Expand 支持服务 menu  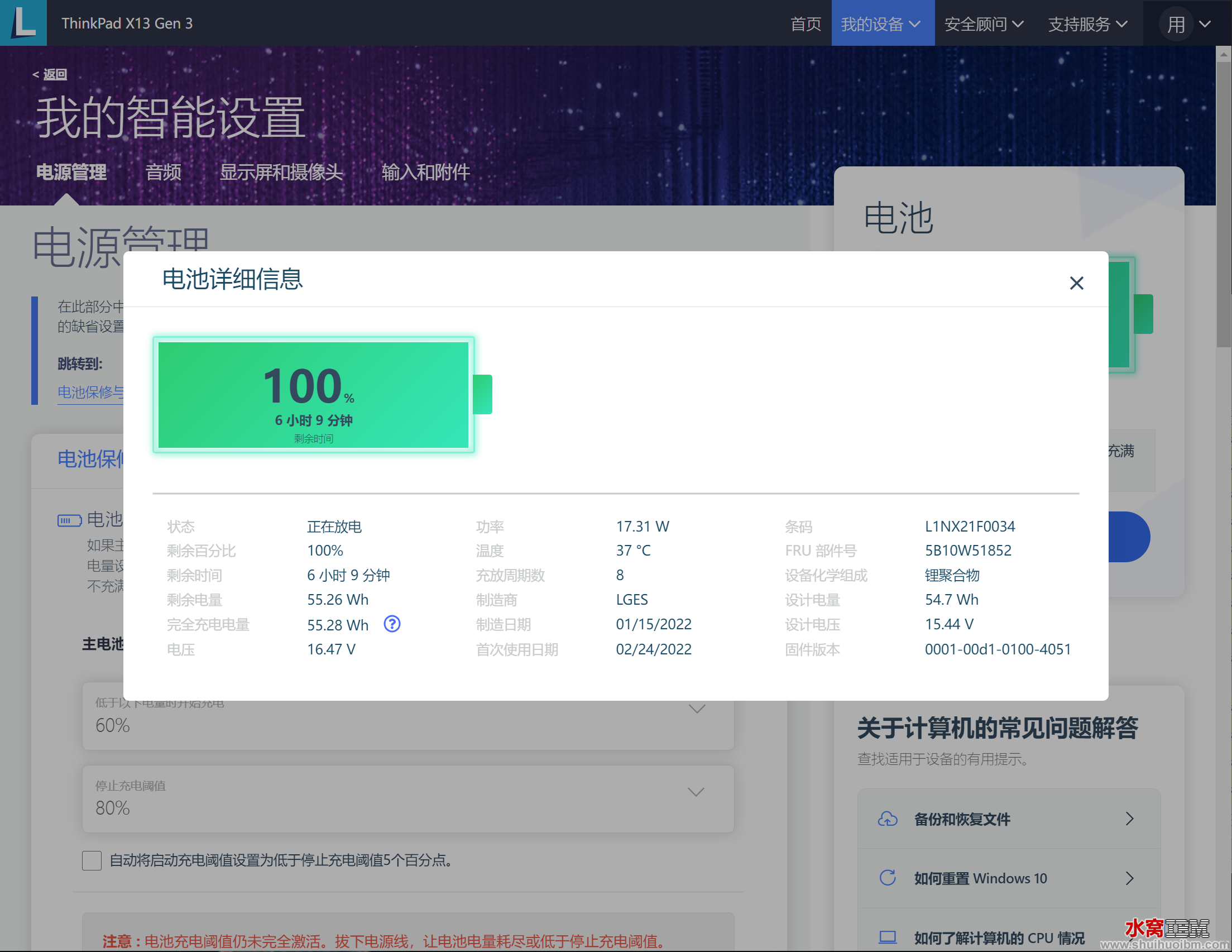coord(1087,24)
